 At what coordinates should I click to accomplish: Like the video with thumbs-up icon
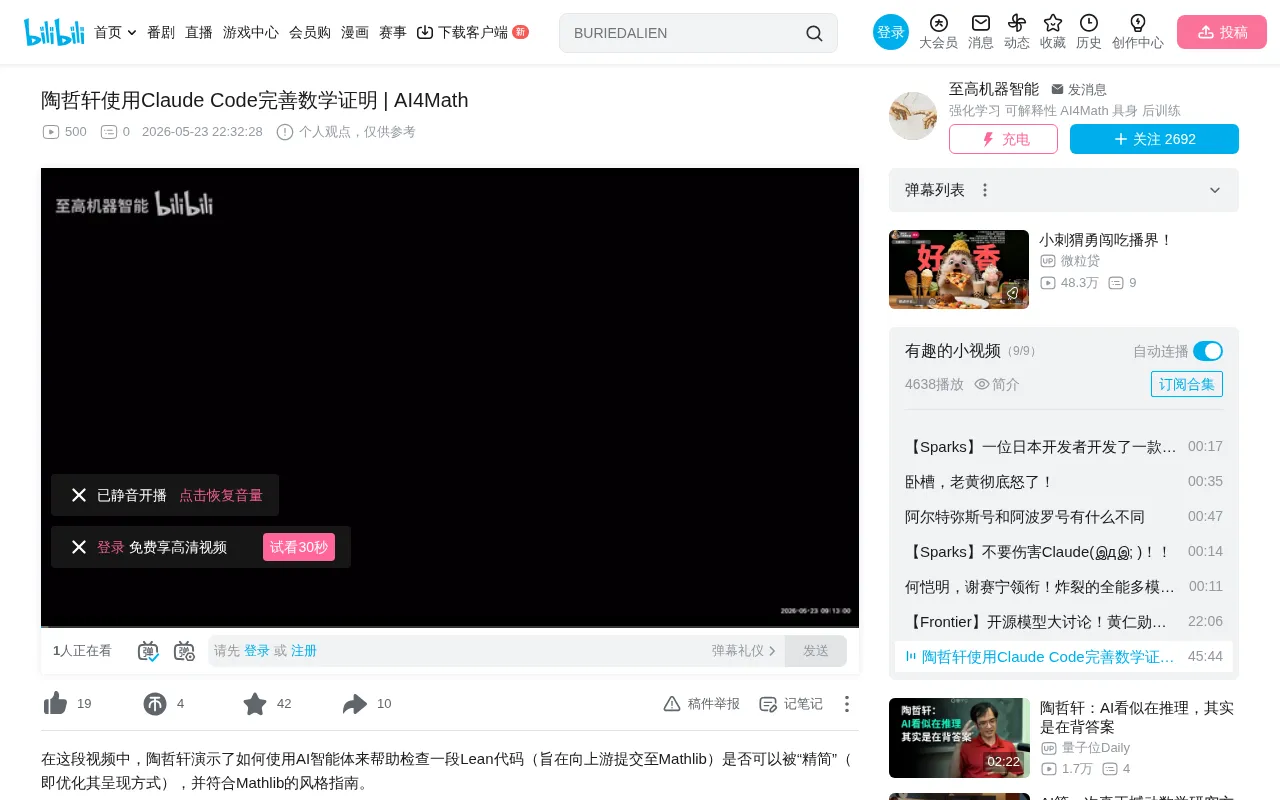[55, 704]
